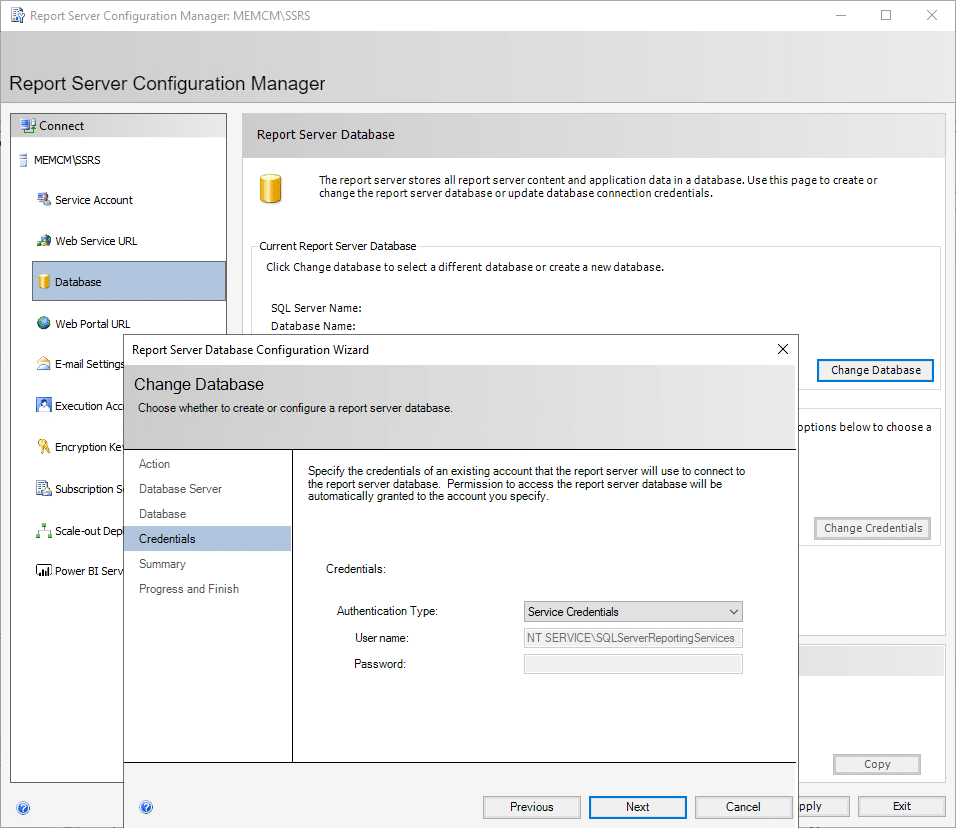Select MEMCM\SSRS server node
The image size is (956, 828).
pos(66,160)
